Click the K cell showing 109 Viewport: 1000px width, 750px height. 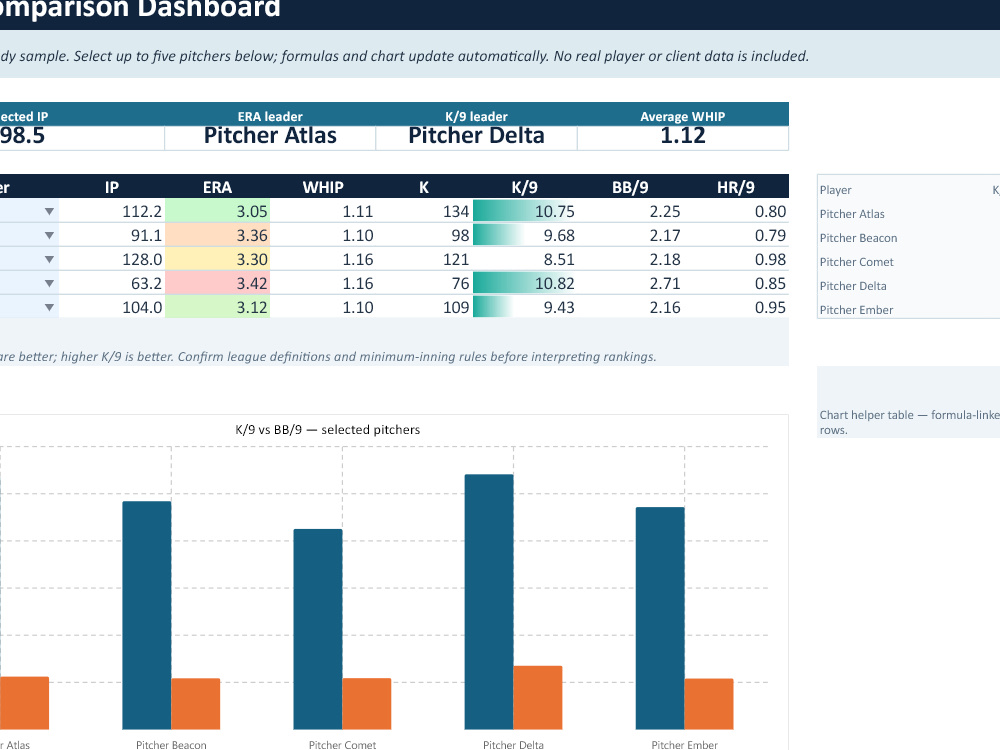pyautogui.click(x=424, y=307)
